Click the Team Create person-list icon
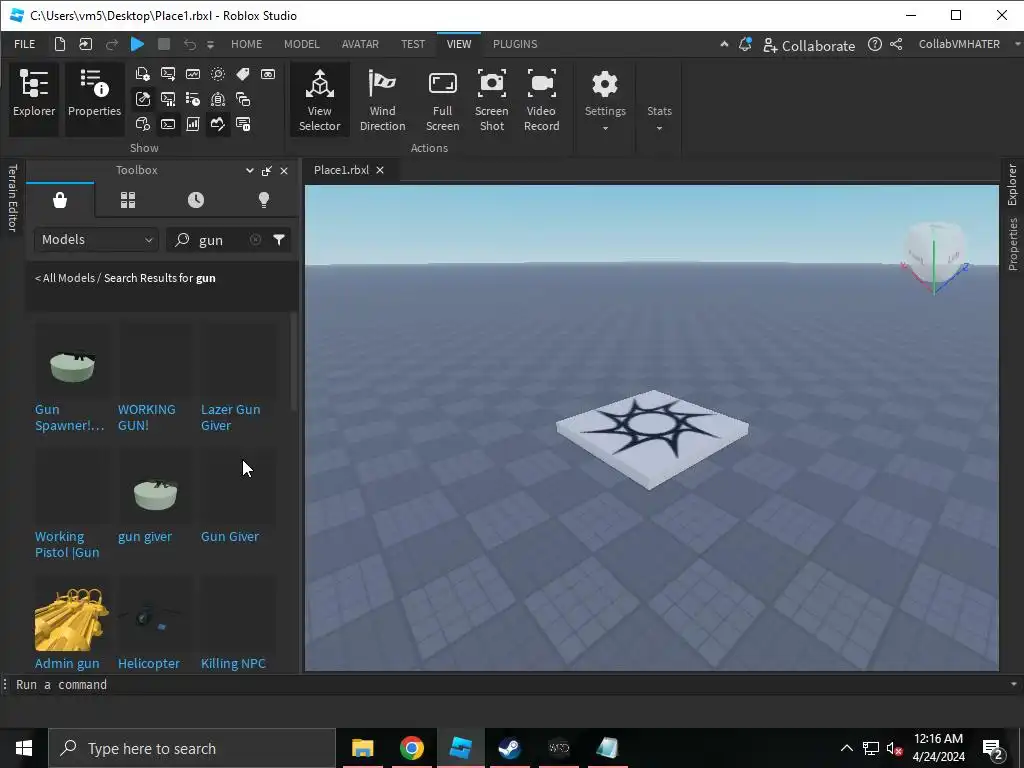 (x=217, y=99)
